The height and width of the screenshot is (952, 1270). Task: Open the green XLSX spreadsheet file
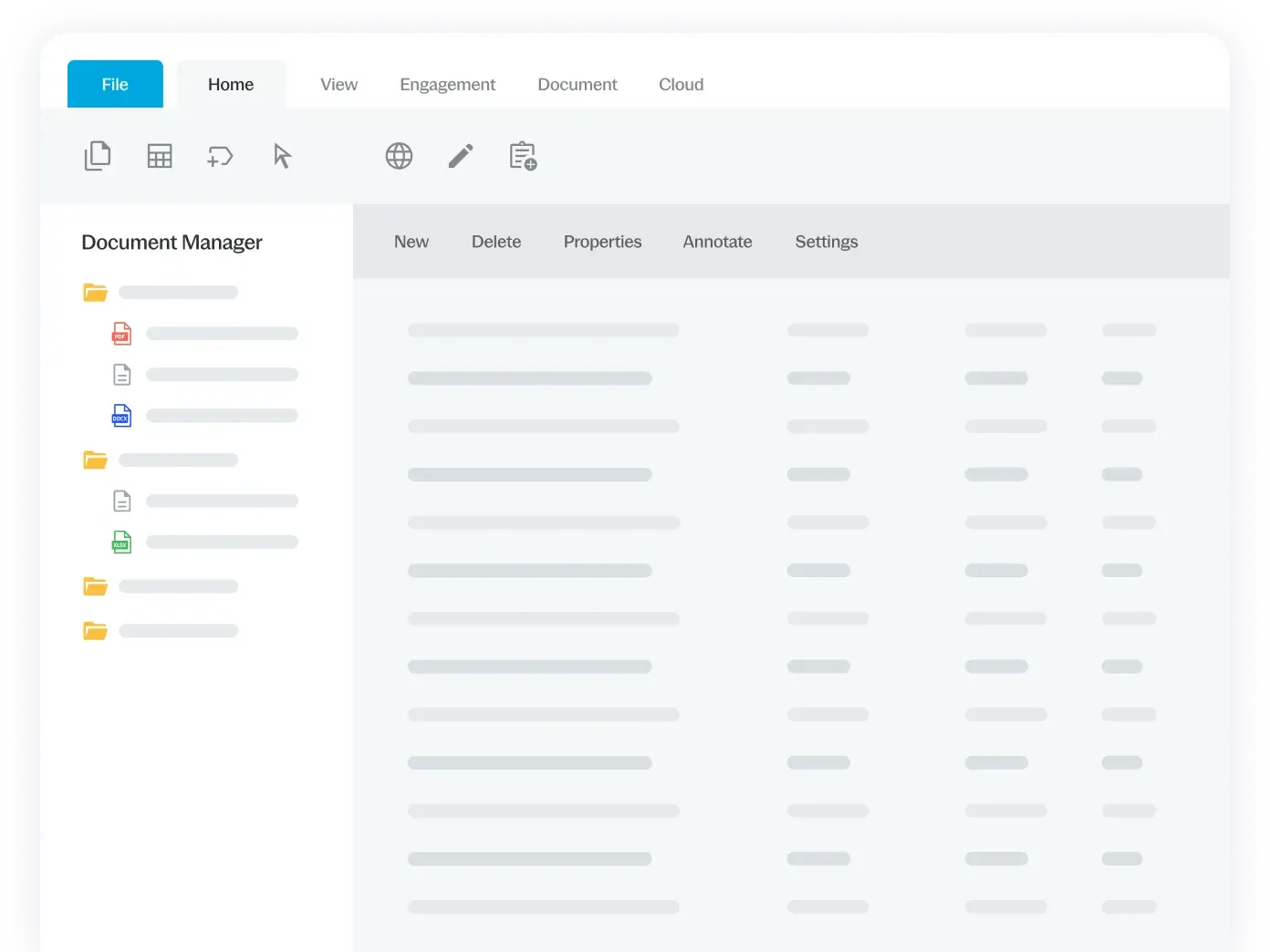tap(121, 541)
